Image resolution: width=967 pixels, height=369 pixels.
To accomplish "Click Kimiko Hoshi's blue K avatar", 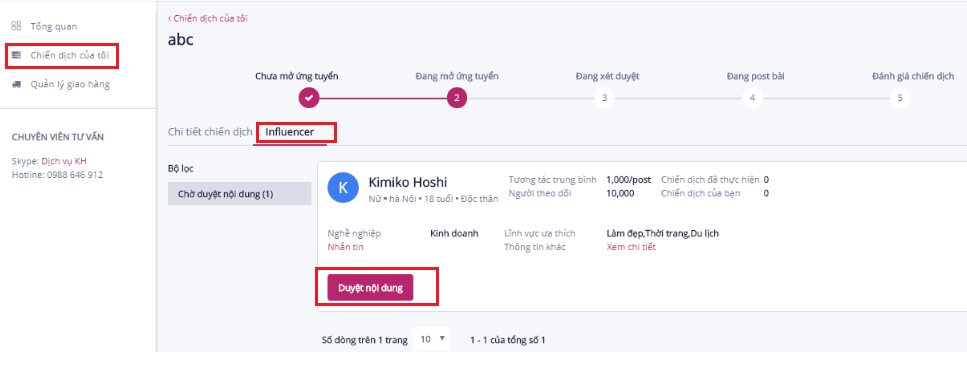I will [x=344, y=188].
